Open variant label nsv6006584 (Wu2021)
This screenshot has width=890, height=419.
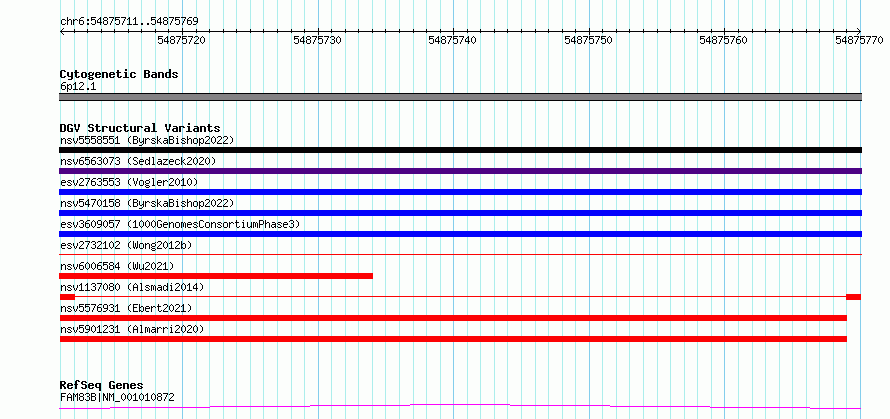click(117, 266)
